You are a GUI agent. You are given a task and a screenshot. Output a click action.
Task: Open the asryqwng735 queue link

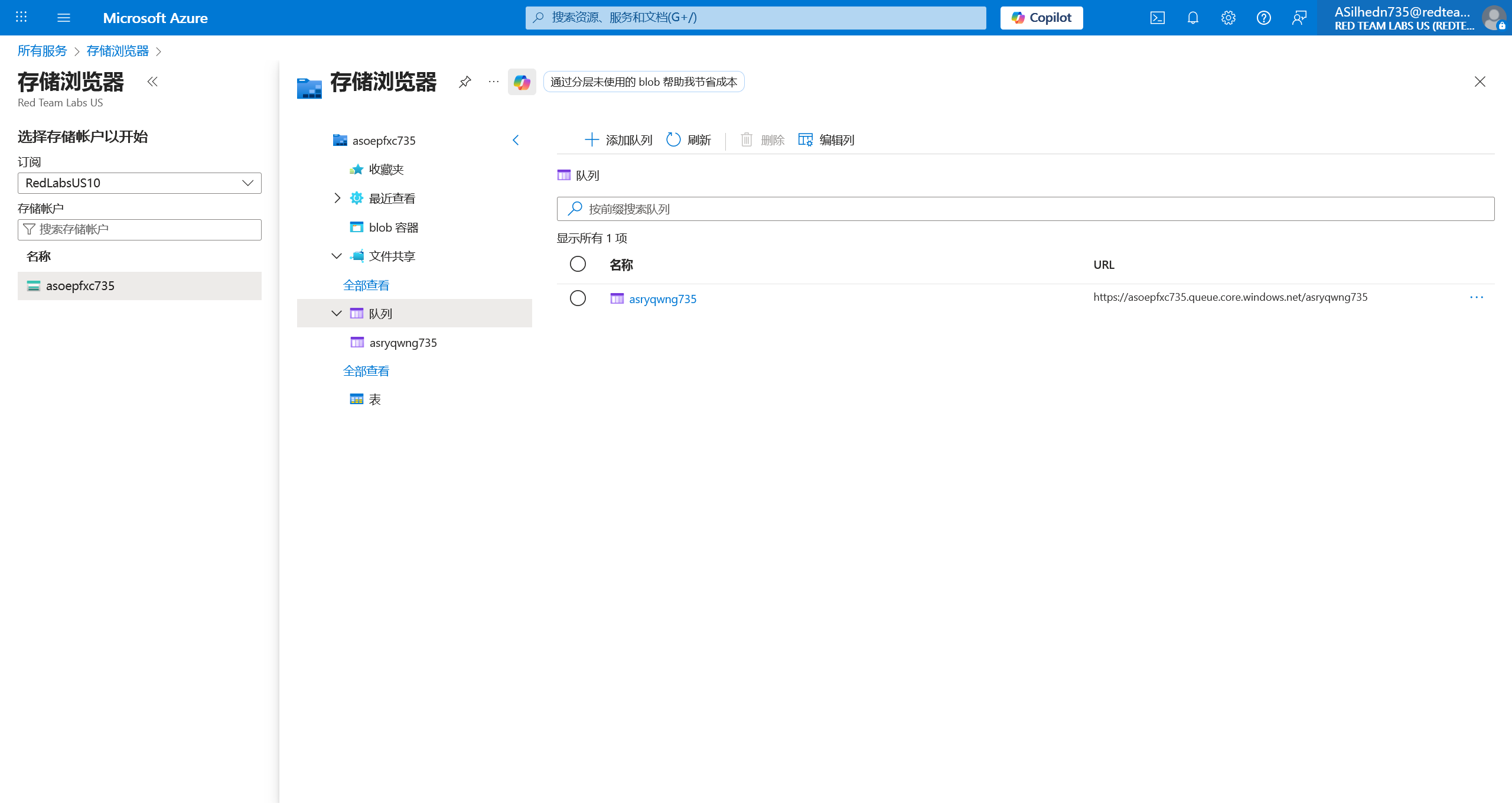662,299
